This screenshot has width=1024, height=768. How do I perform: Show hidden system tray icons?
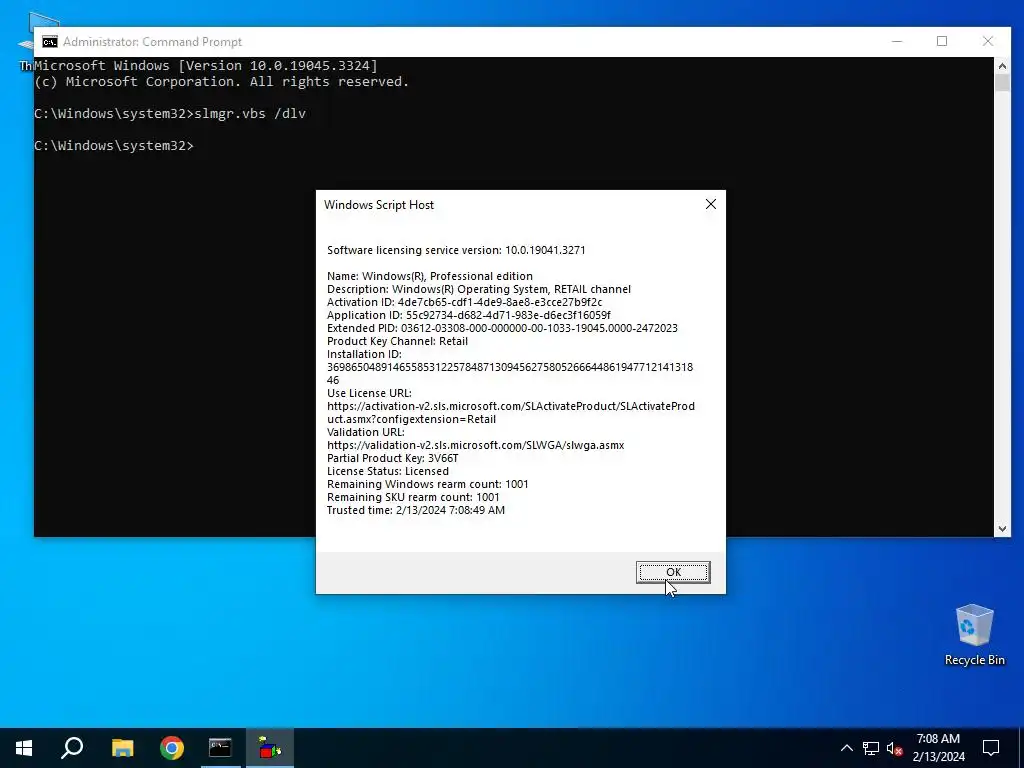[x=846, y=748]
